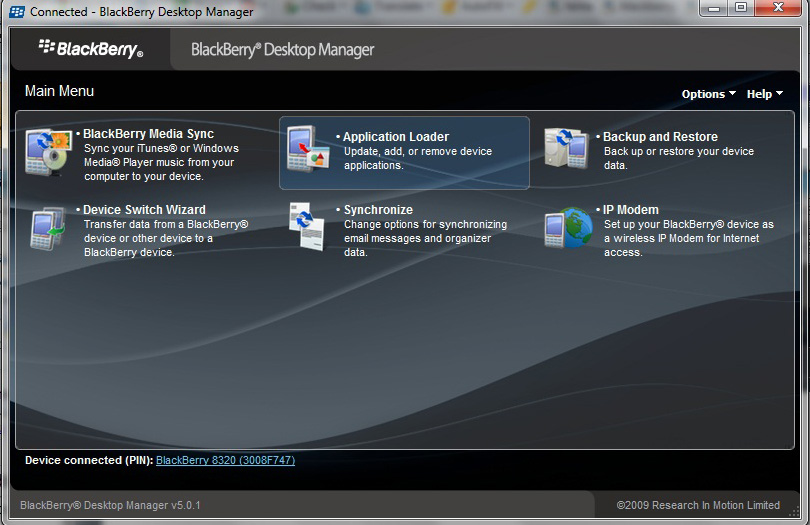The width and height of the screenshot is (810, 525).
Task: Click the 'Change options for synchronizing' text
Action: point(426,224)
